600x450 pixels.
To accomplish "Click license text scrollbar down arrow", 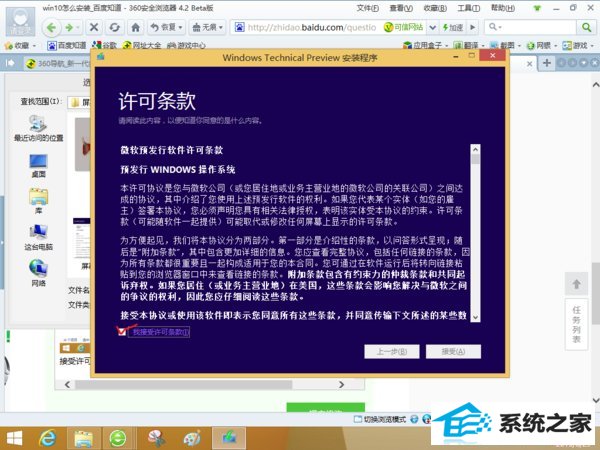I will point(475,317).
